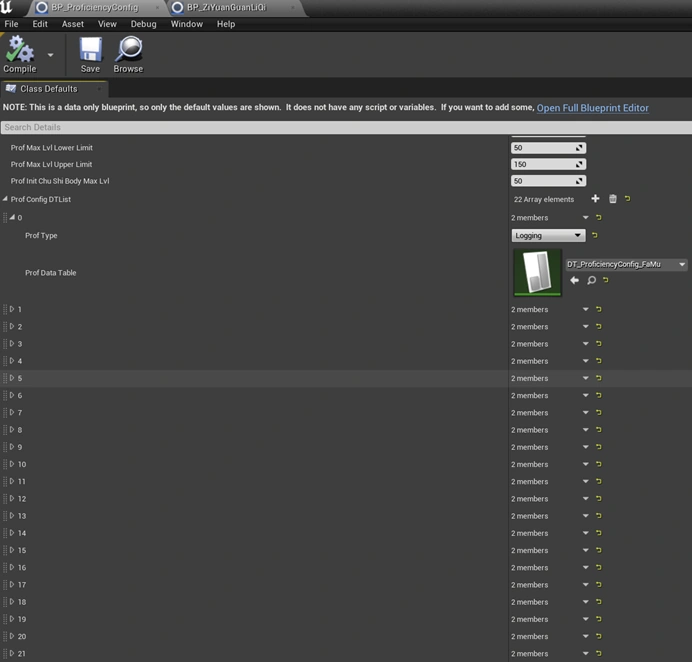Select the Prof Type label
Viewport: 692px width, 662px height.
41,236
